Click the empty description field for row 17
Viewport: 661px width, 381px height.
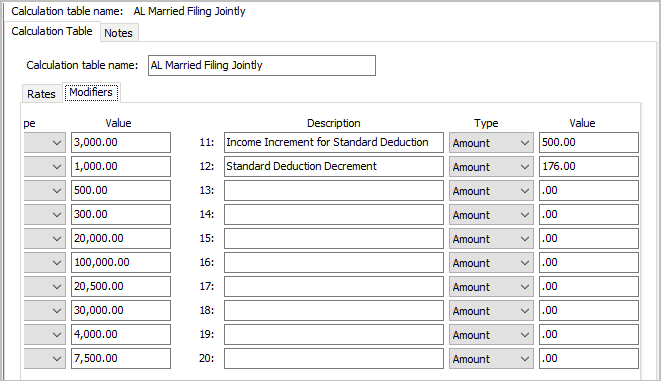pyautogui.click(x=334, y=287)
